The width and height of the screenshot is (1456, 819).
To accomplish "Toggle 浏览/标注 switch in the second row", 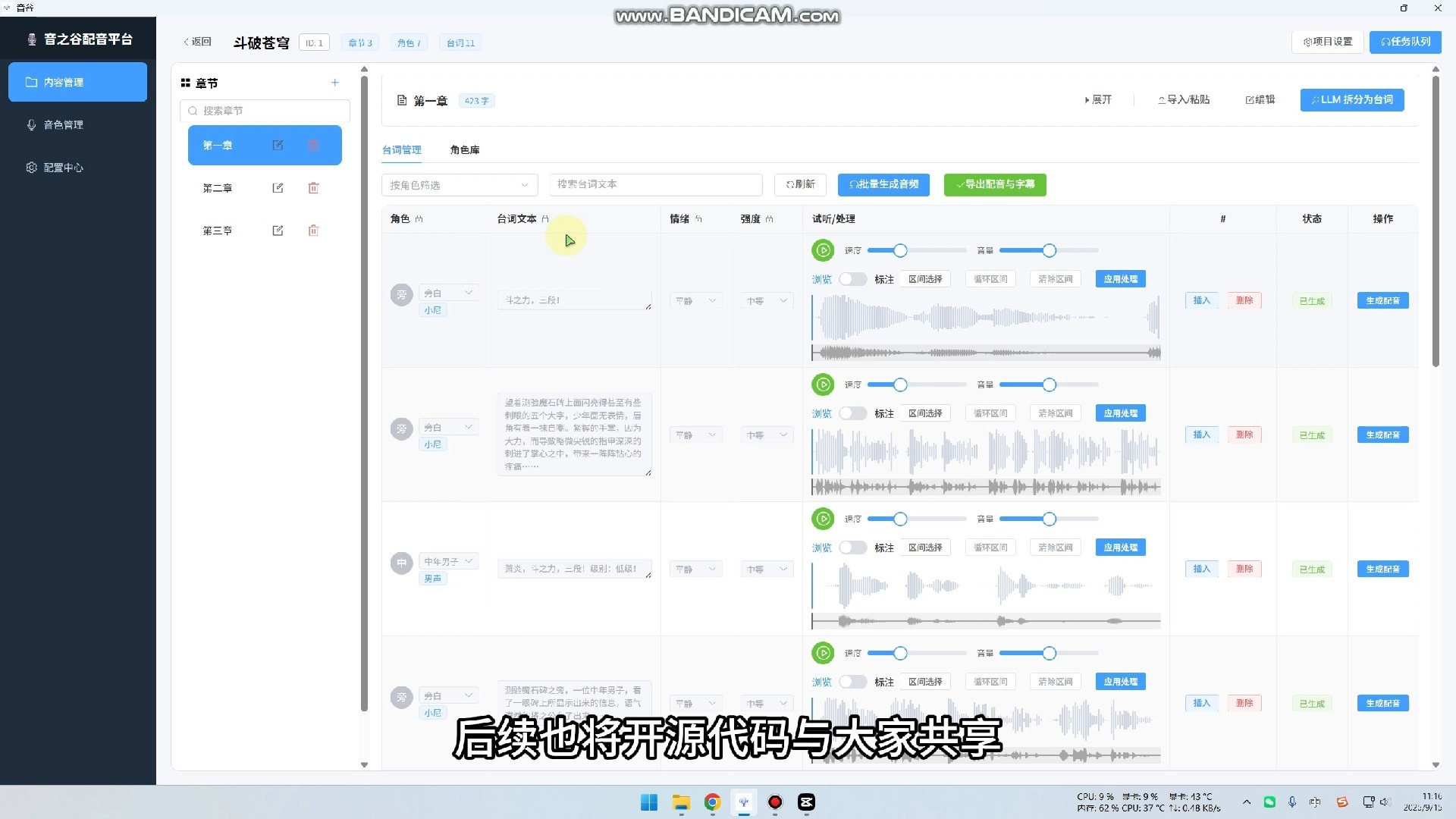I will (852, 413).
